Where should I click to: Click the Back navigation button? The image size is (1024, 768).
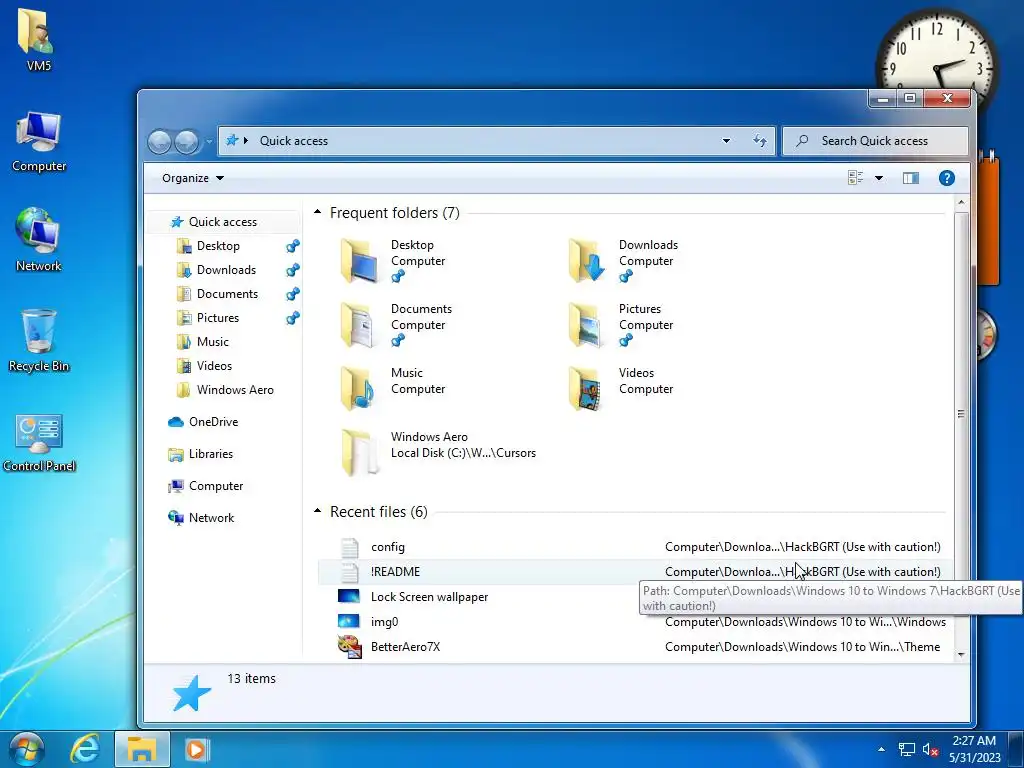[159, 141]
